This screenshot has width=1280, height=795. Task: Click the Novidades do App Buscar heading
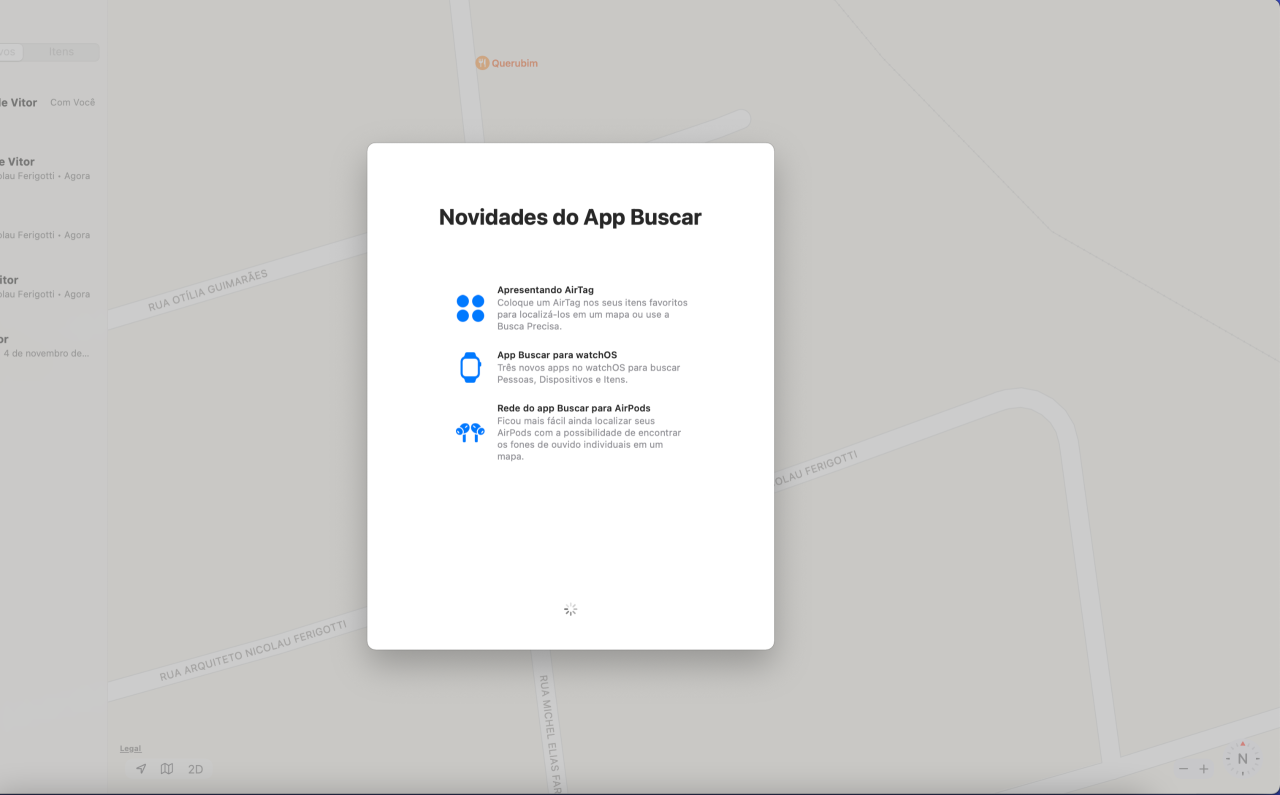pyautogui.click(x=570, y=217)
